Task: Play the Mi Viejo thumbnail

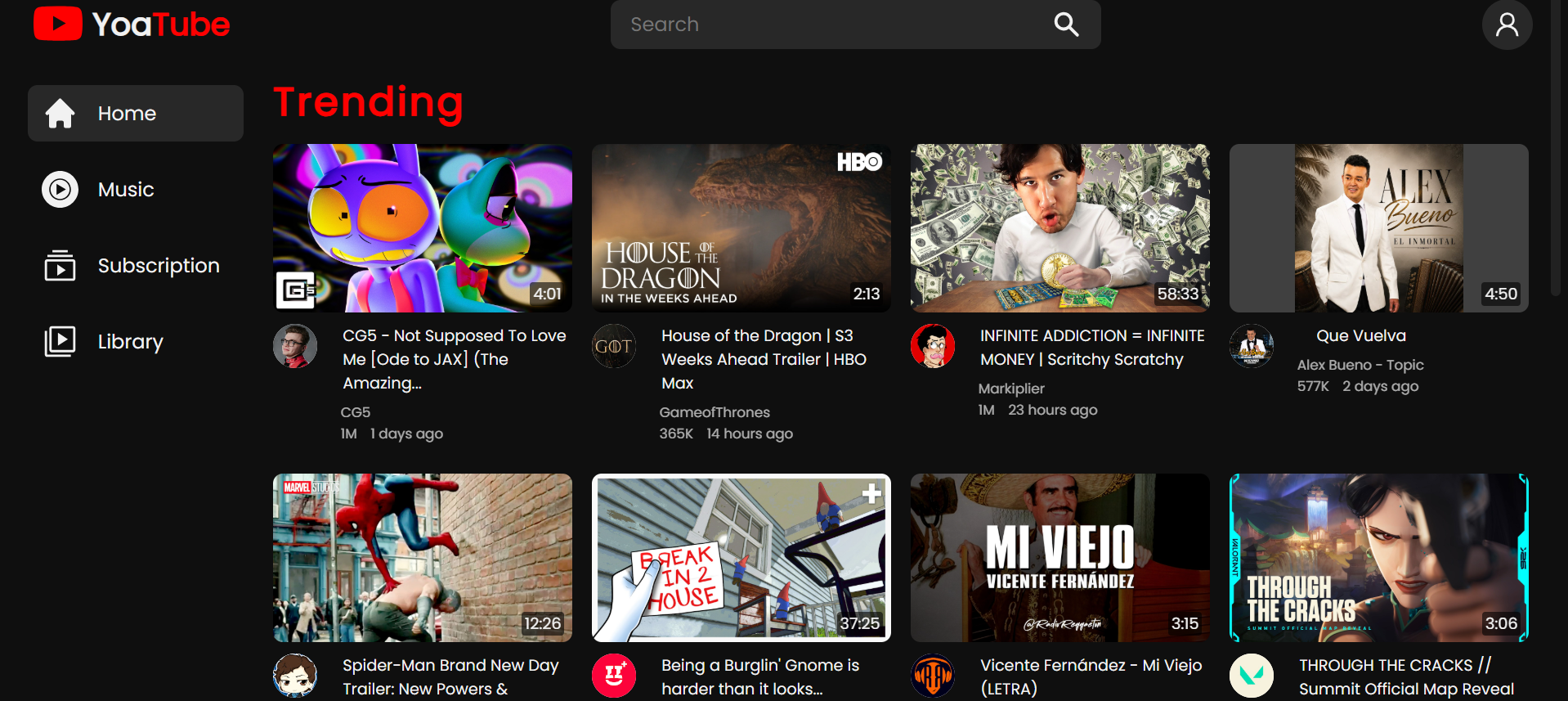Action: [1060, 558]
